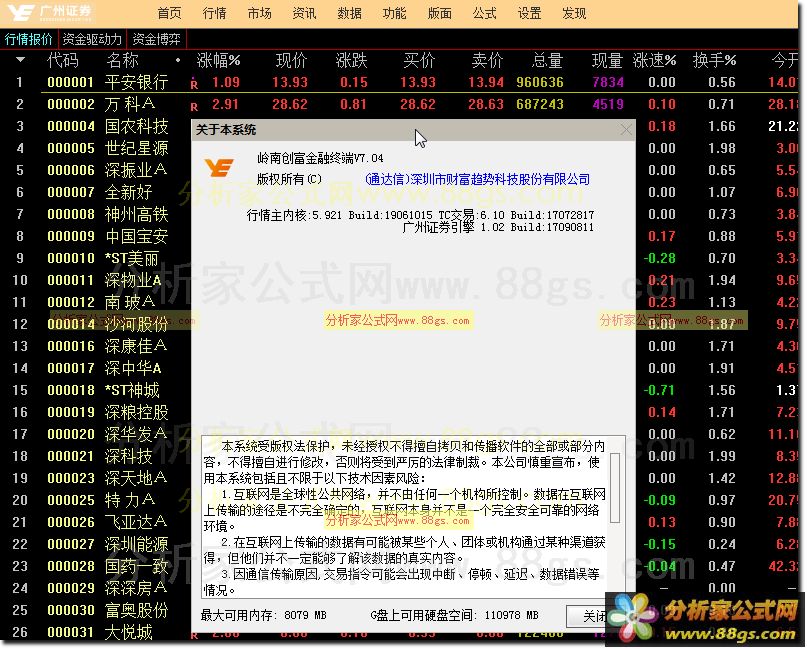807x649 pixels.
Task: Click the R marker on 万科A row
Action: (x=194, y=107)
